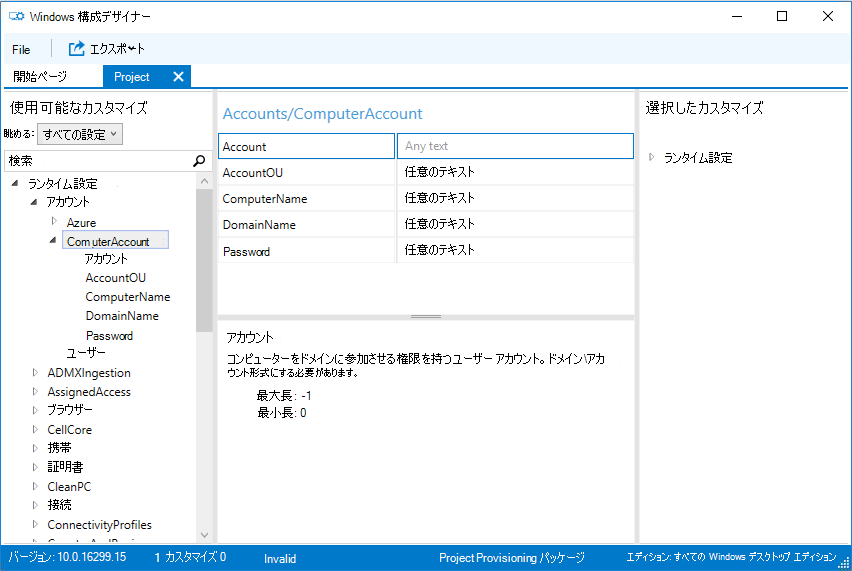Select the AccountOU setting label cell
This screenshot has height=571, width=852.
point(306,172)
